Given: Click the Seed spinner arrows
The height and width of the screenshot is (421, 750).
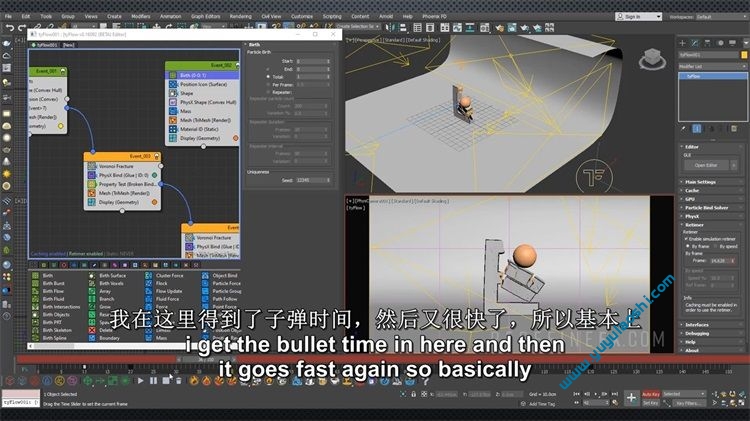Looking at the screenshot, I should (329, 180).
